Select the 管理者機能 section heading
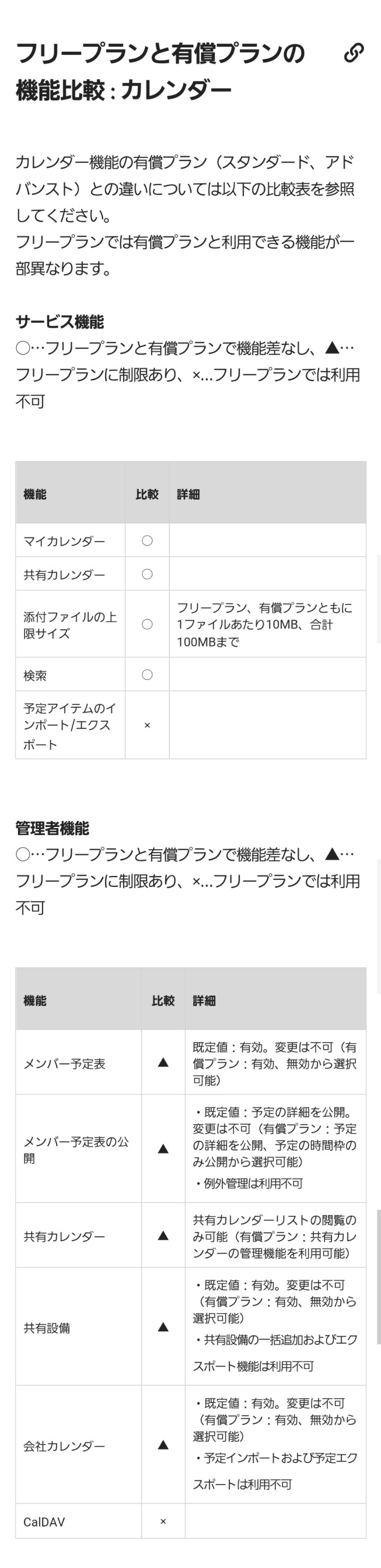 [x=52, y=829]
